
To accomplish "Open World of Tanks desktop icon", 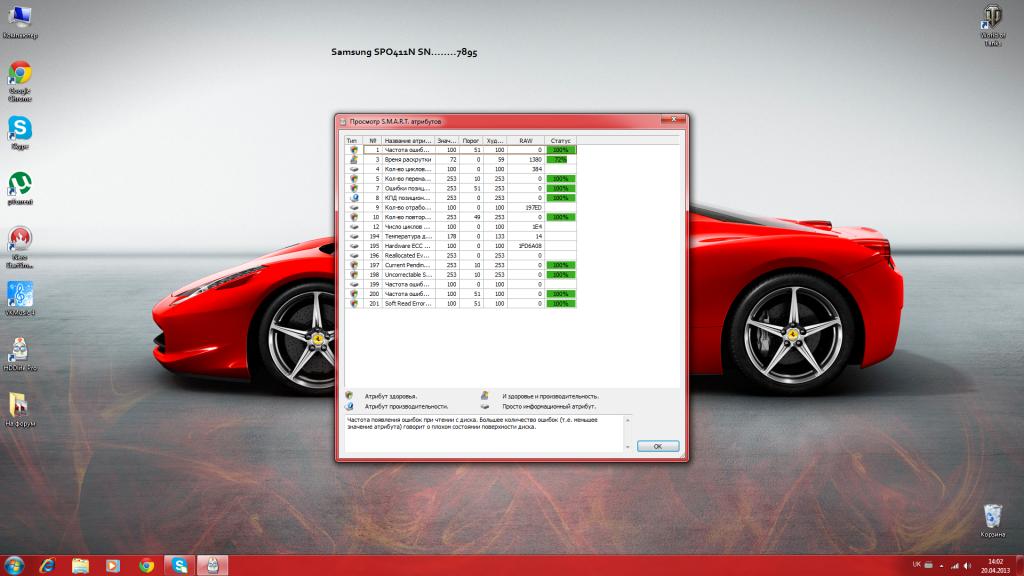I will coord(992,18).
